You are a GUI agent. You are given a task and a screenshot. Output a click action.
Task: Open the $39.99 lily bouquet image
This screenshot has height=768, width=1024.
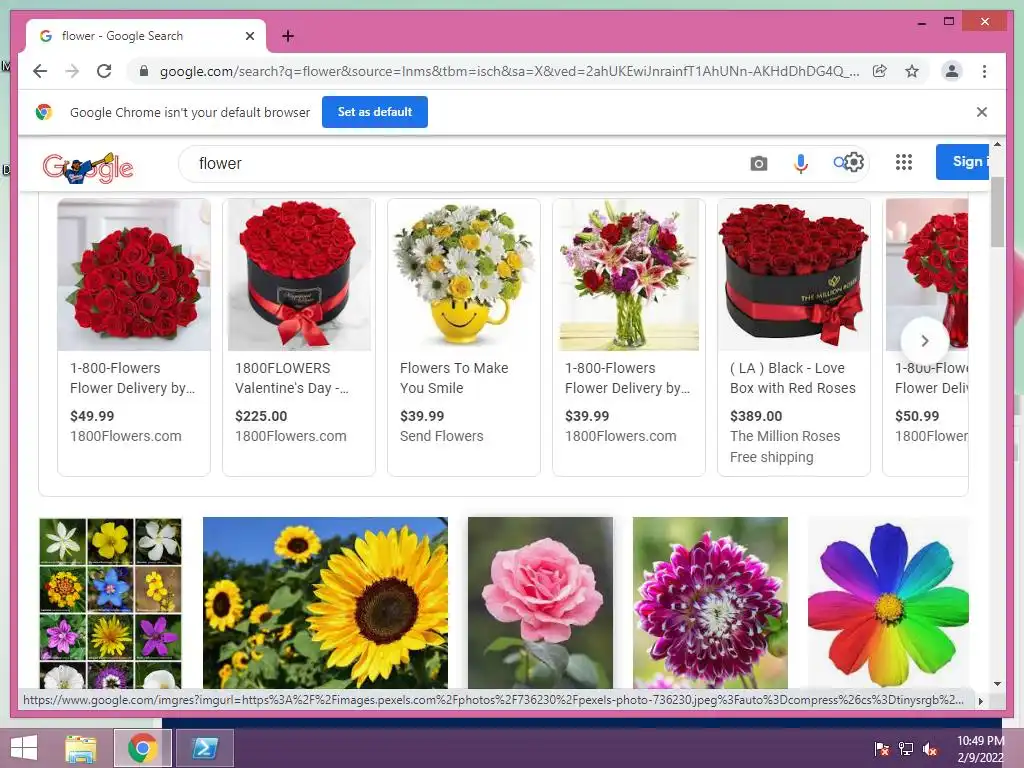[x=629, y=275]
